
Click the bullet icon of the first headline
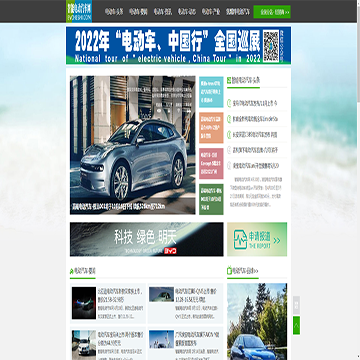[229, 103]
